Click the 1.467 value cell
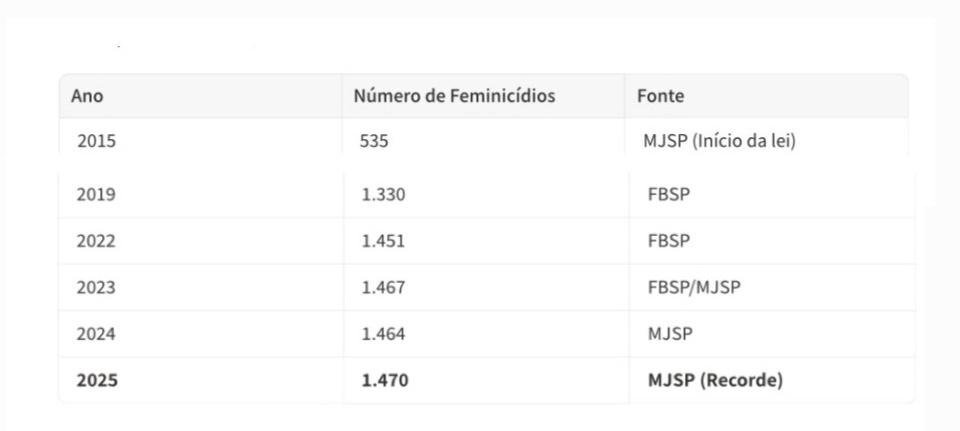960x431 pixels. click(x=384, y=288)
